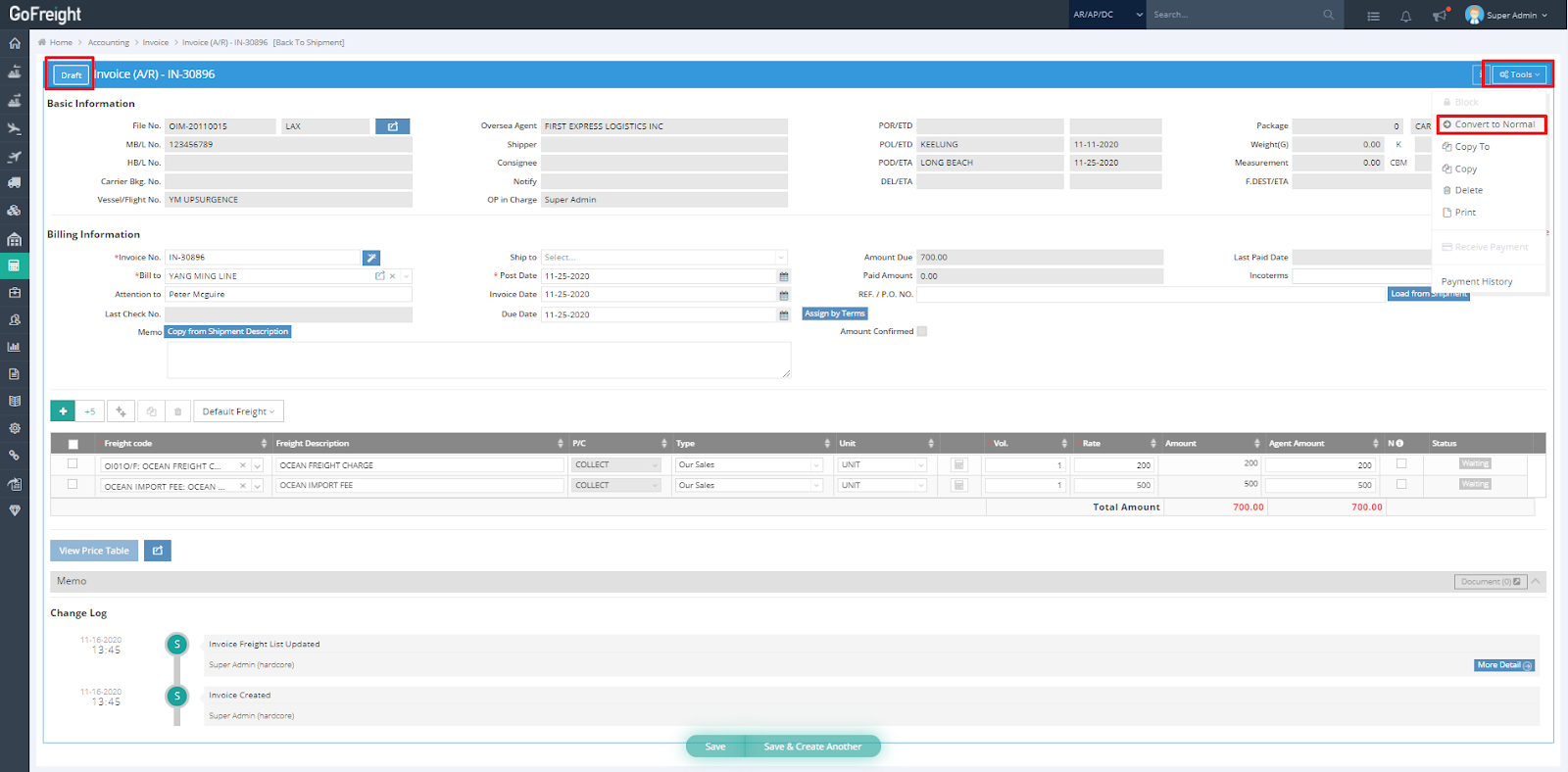Click the search magnifier icon in top bar
This screenshot has width=1568, height=772.
tap(1328, 15)
